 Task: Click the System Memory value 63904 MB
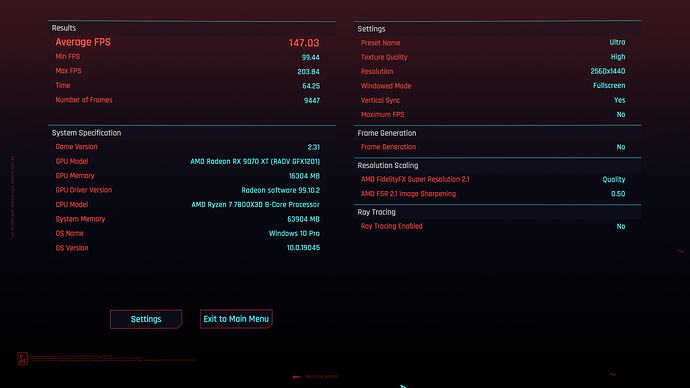click(303, 219)
